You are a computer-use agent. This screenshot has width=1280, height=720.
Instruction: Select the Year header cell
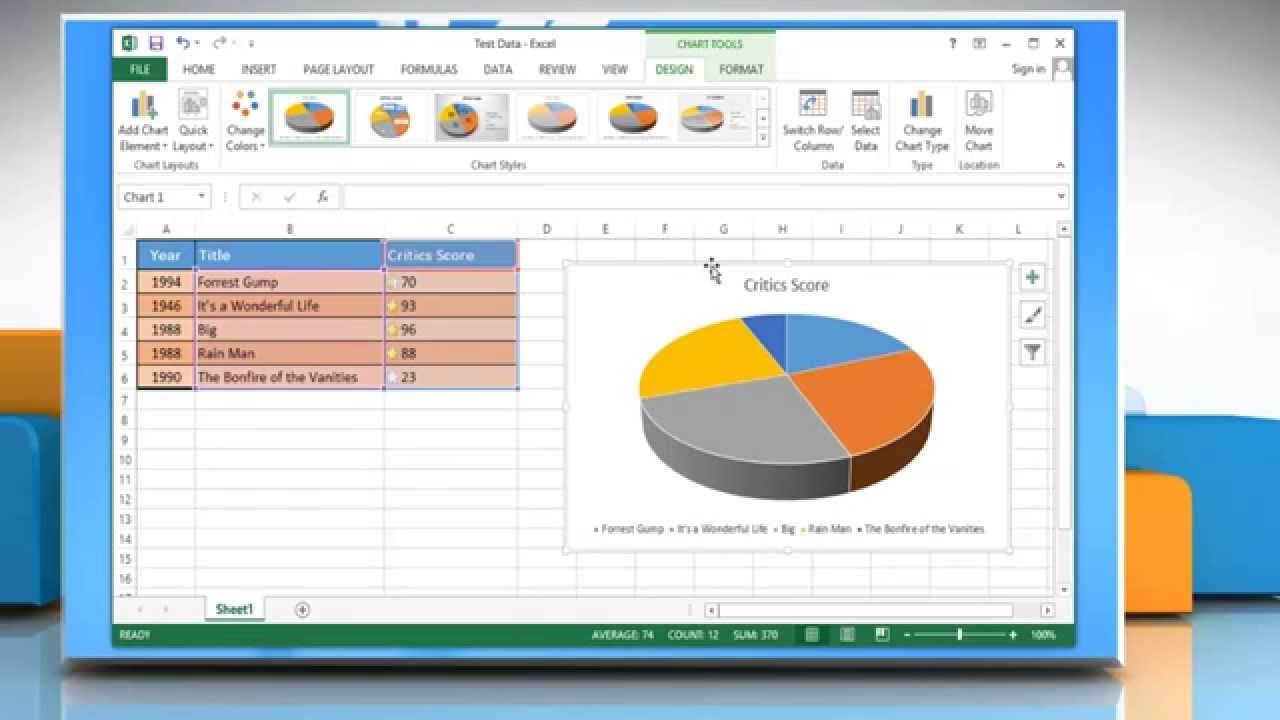pyautogui.click(x=166, y=255)
